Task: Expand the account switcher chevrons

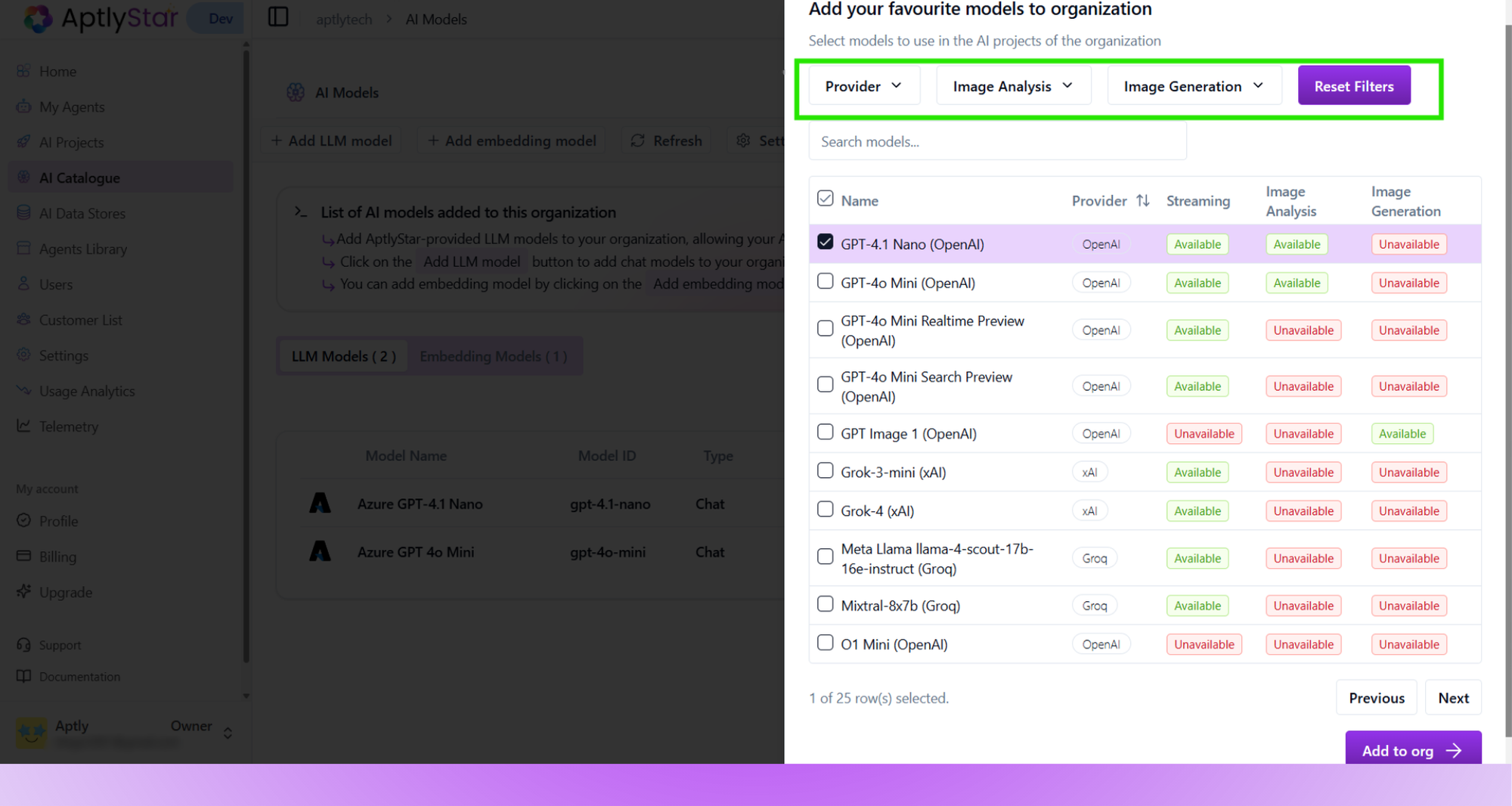Action: coord(228,733)
